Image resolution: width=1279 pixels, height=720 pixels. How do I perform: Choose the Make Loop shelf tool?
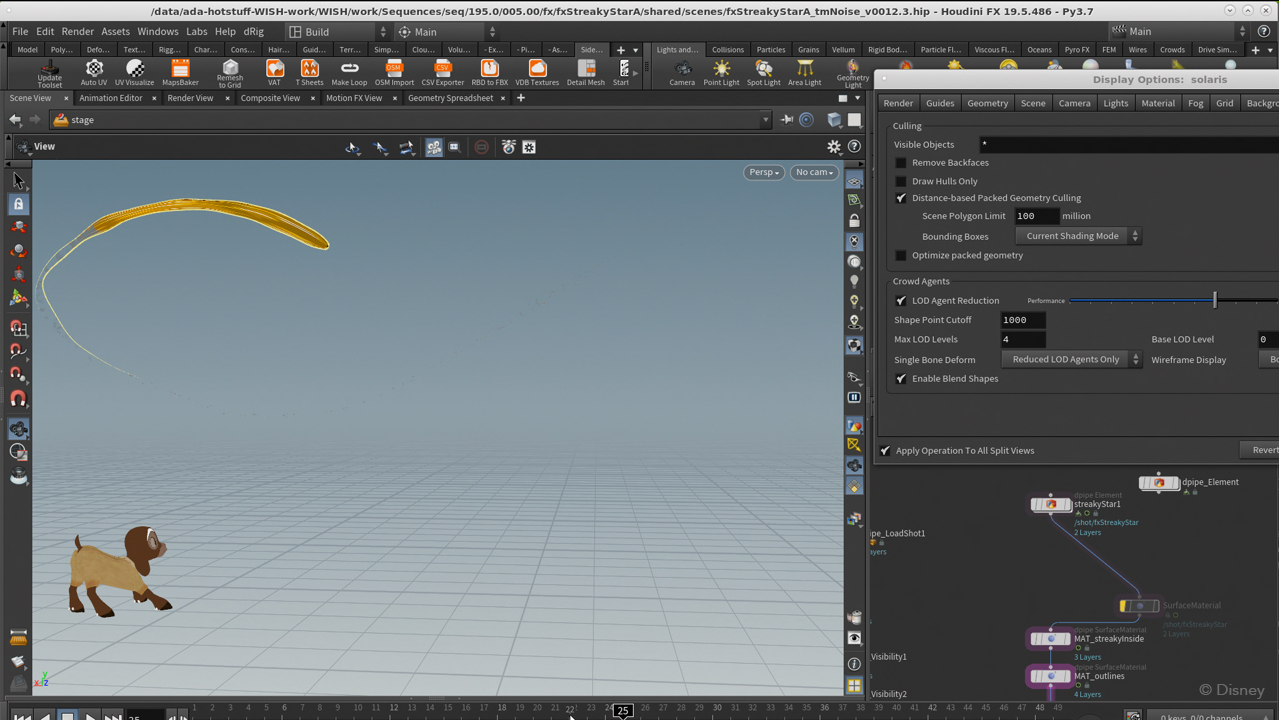point(349,73)
